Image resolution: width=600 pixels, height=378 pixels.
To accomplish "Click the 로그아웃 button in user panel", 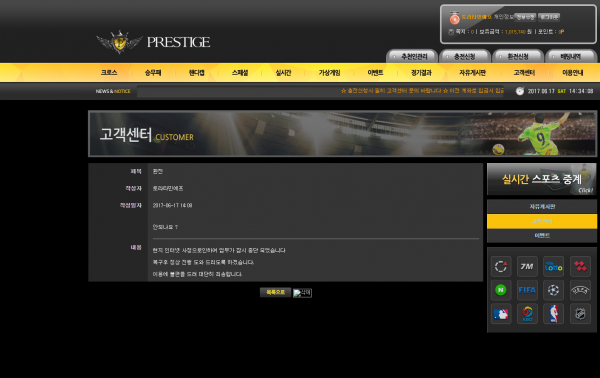I will pos(549,17).
